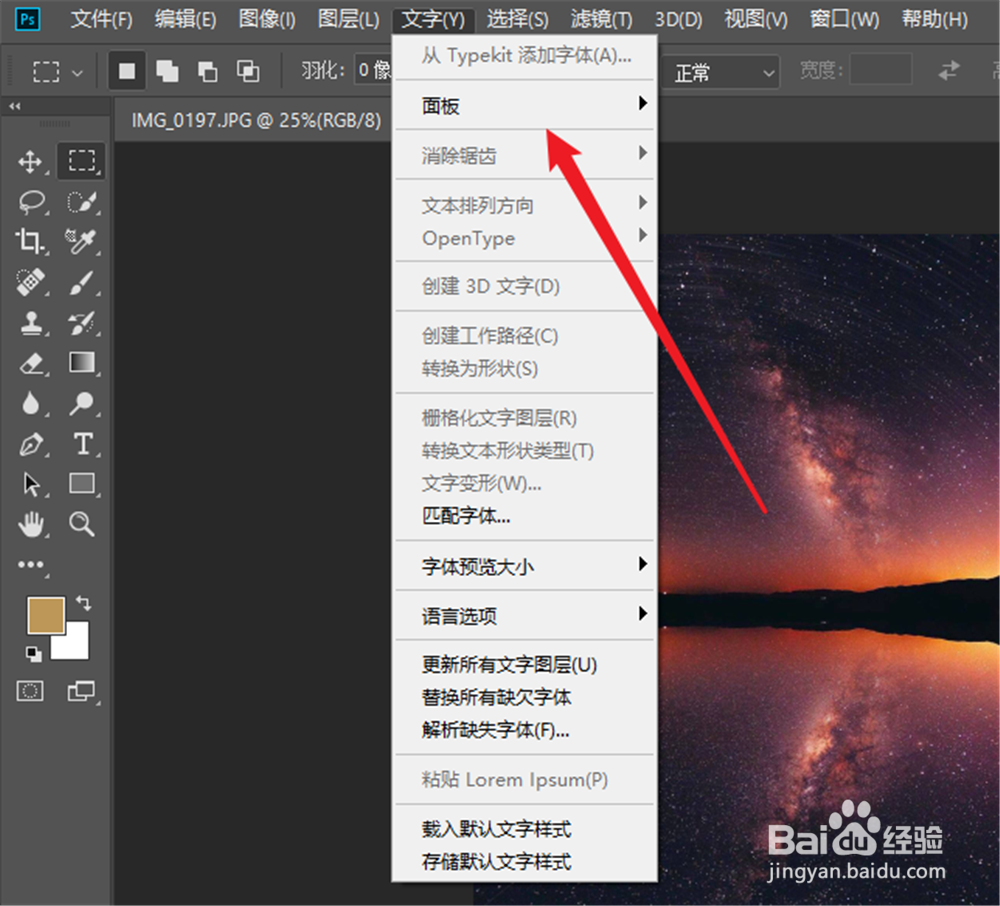Close the open 文字(Y) menu

(x=433, y=20)
